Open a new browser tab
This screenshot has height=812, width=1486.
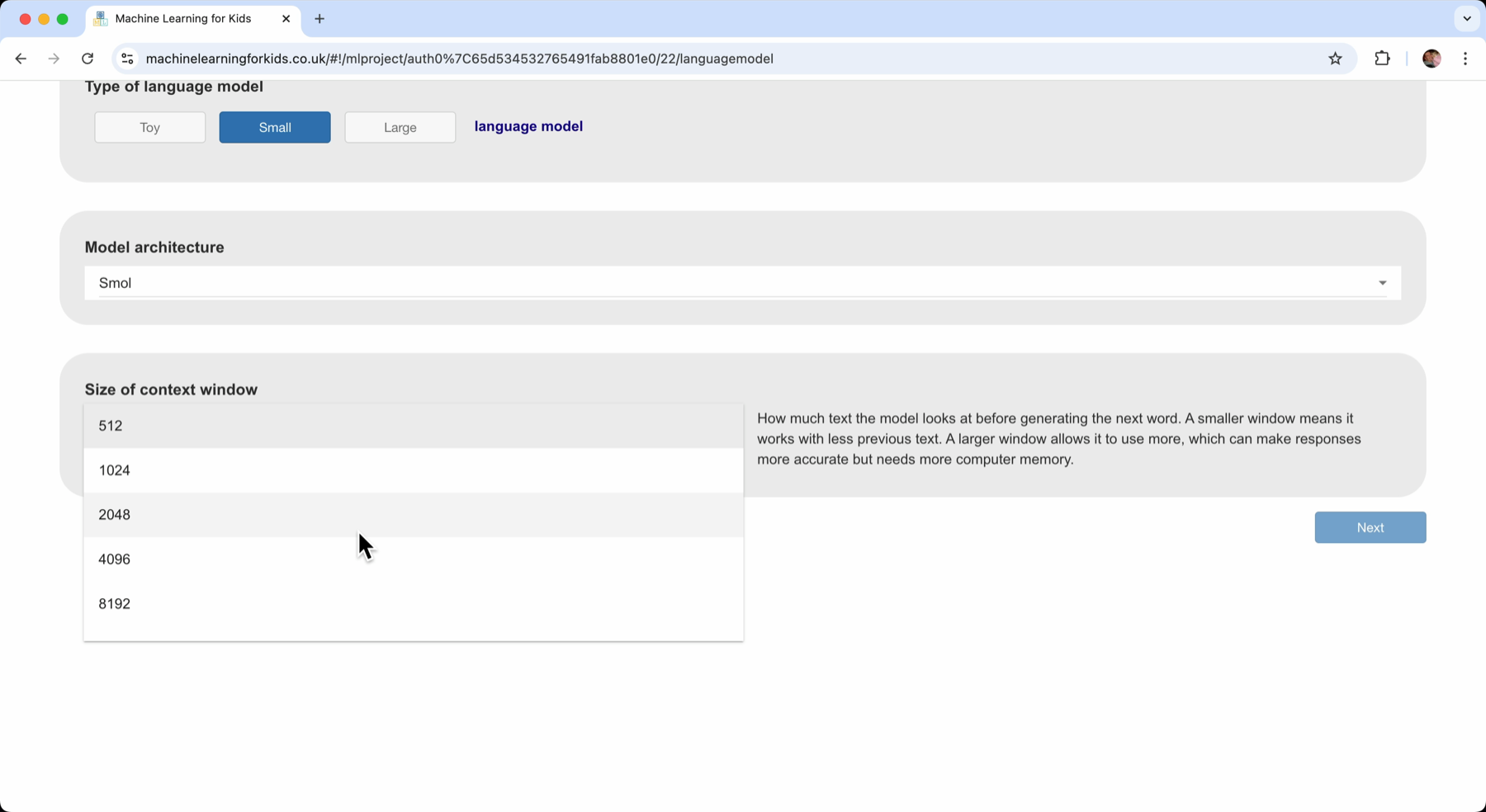(319, 18)
